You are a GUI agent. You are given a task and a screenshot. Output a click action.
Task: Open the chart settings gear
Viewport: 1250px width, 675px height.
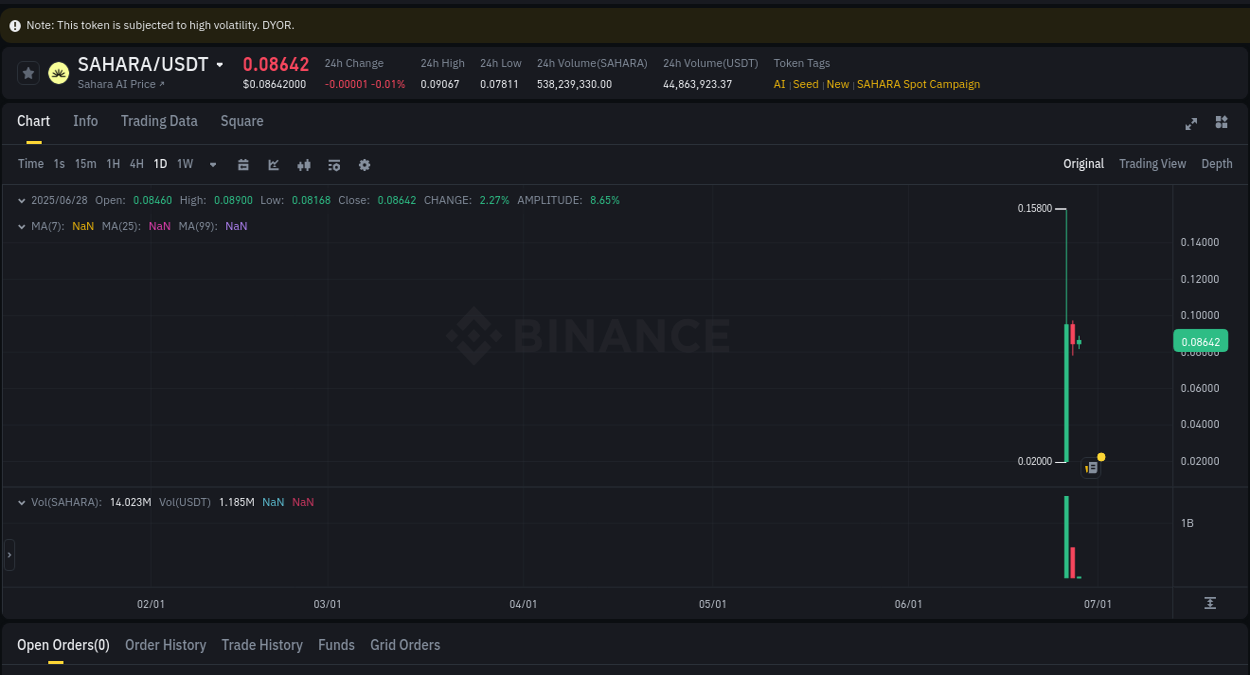click(x=364, y=164)
